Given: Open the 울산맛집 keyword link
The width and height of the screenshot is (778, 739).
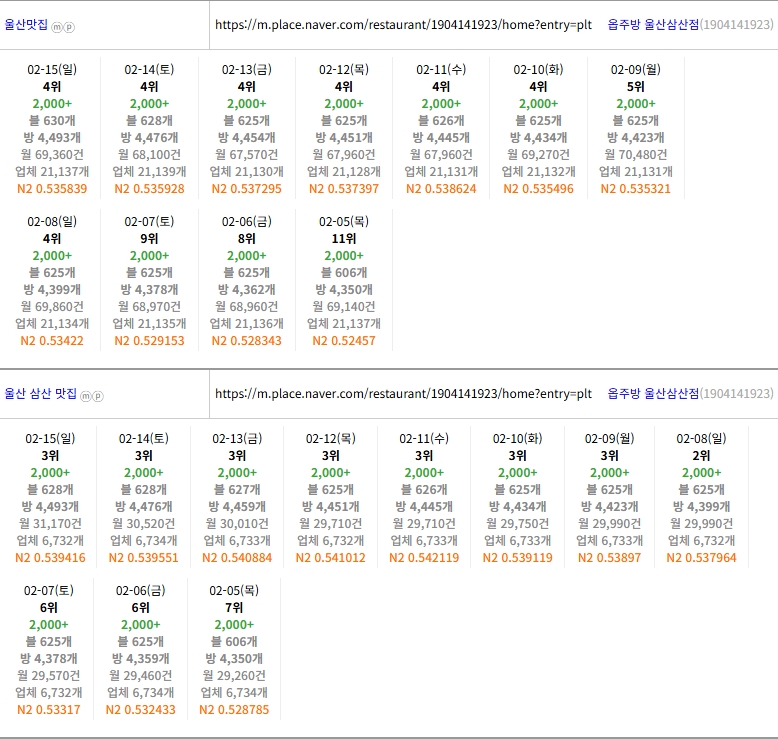Looking at the screenshot, I should [26, 25].
